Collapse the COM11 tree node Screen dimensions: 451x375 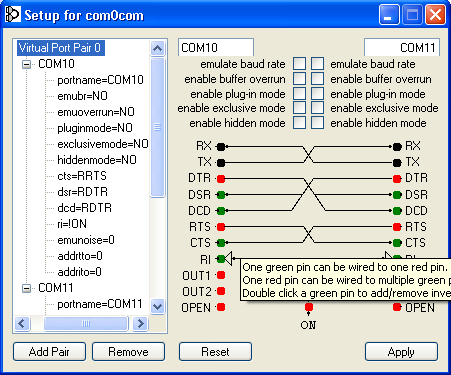(x=26, y=288)
